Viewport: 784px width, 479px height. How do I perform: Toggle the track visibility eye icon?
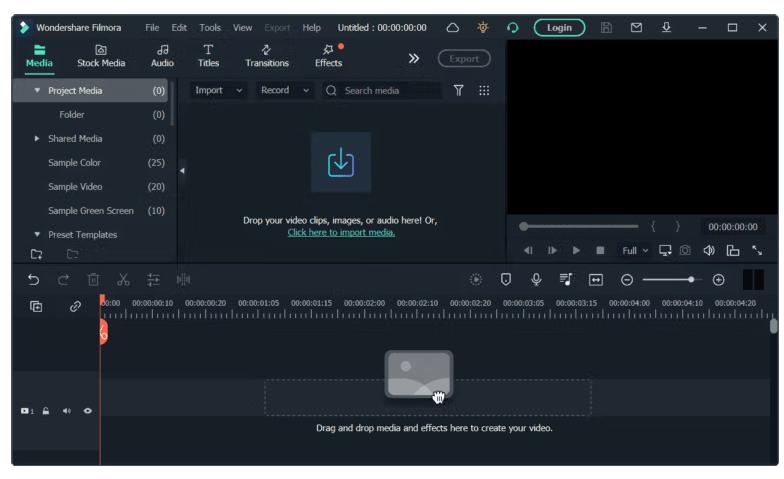pyautogui.click(x=87, y=410)
